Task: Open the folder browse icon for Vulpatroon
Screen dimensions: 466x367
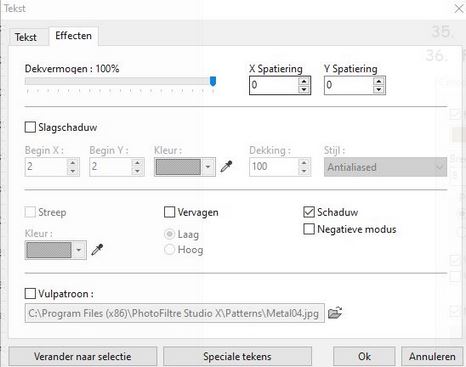Action: click(x=335, y=313)
